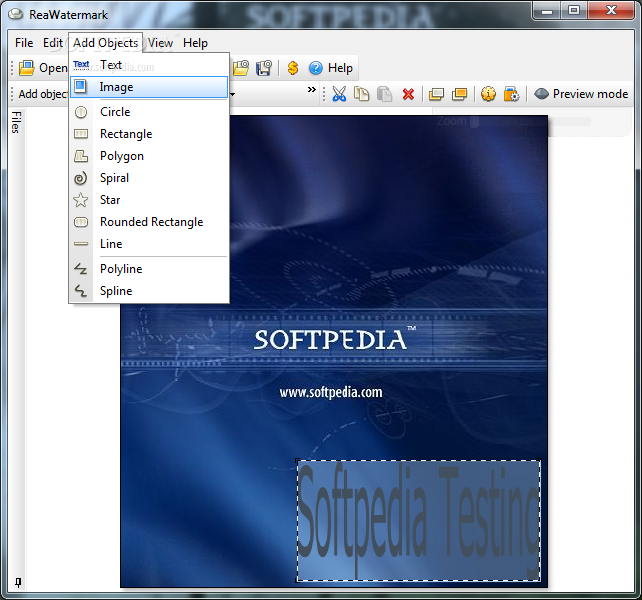Click the save watermark template disk icon
The width and height of the screenshot is (642, 600).
coord(264,68)
